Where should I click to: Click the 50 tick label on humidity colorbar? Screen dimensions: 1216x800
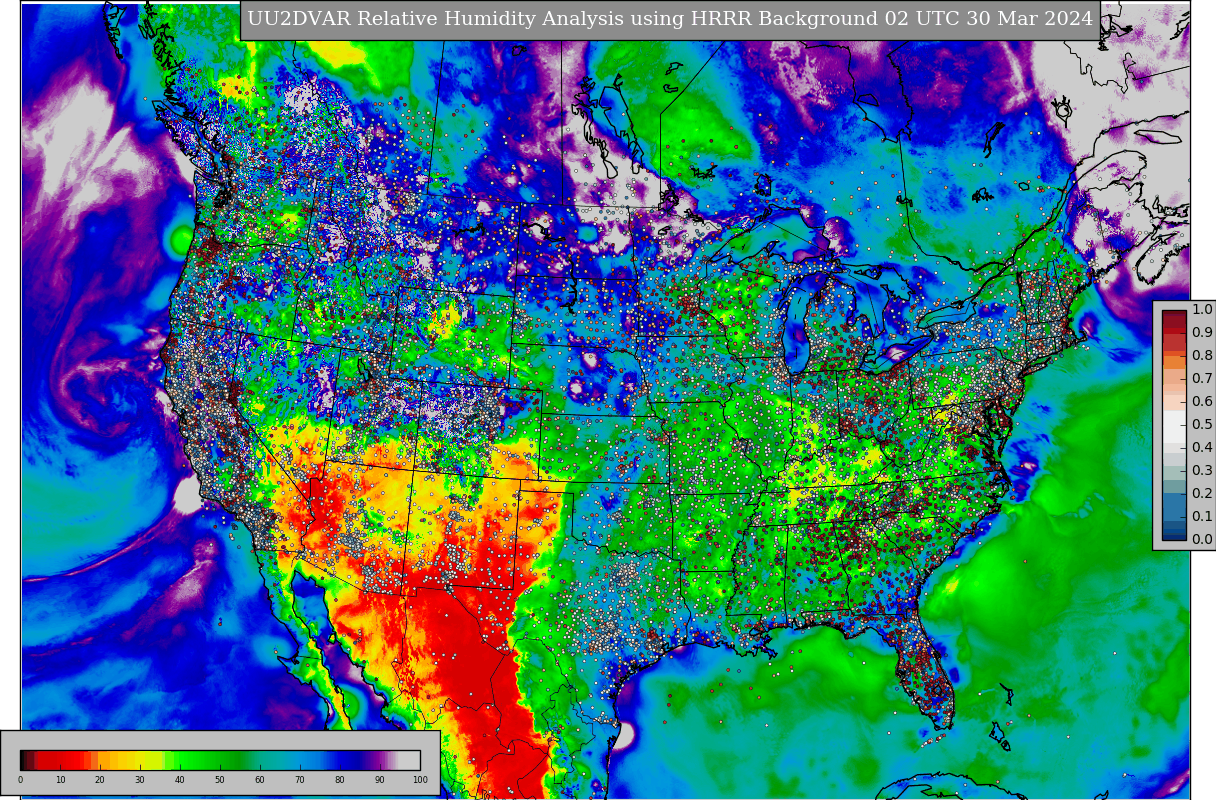pyautogui.click(x=220, y=780)
